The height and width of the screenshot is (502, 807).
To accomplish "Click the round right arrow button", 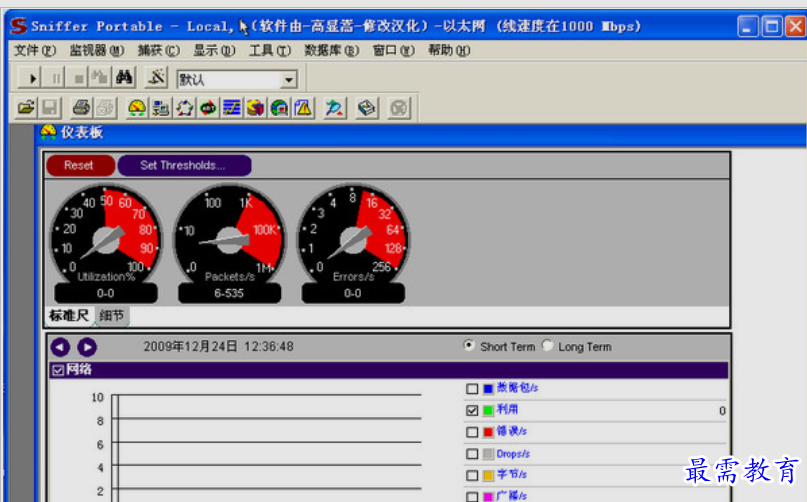I will (87, 347).
